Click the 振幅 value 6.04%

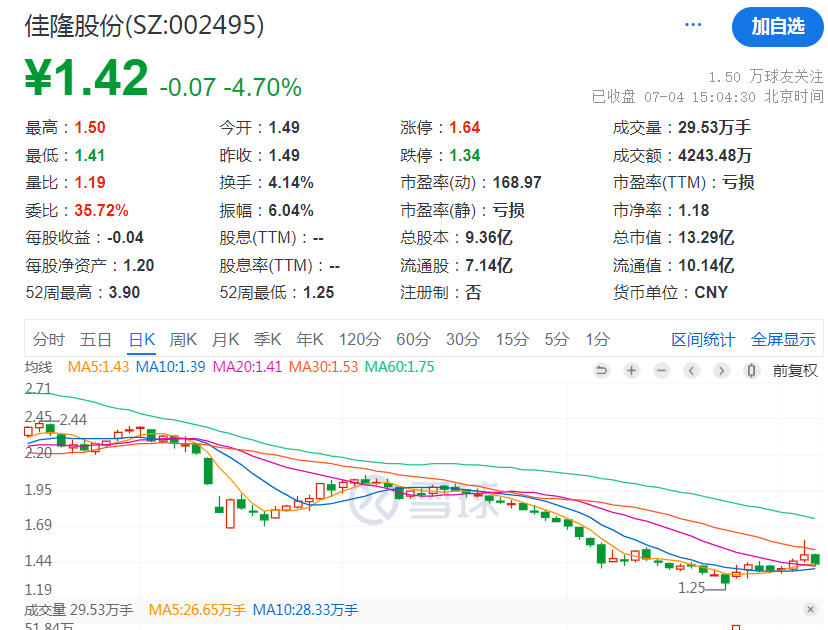click(291, 210)
